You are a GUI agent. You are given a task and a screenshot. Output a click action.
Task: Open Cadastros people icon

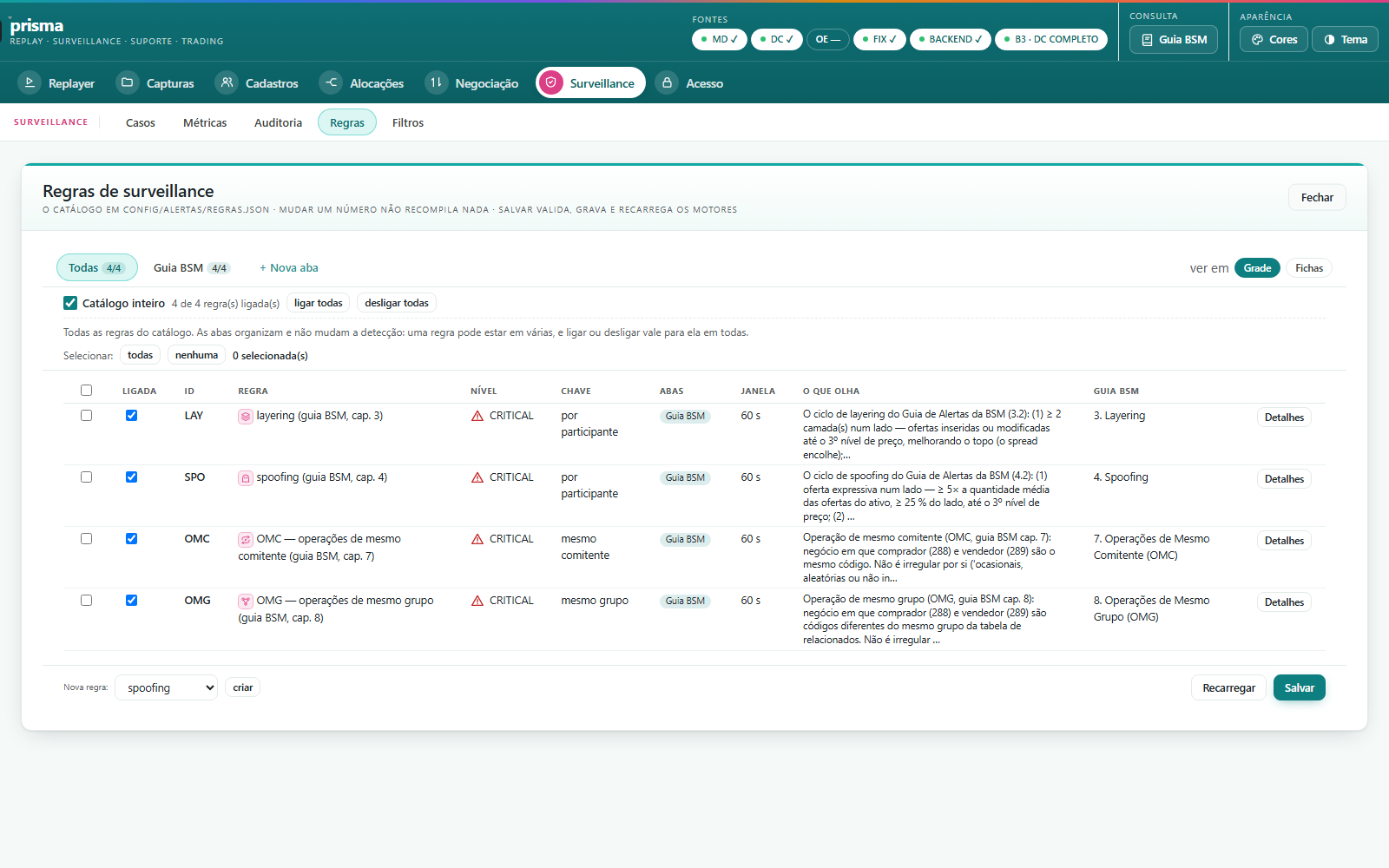(x=227, y=82)
